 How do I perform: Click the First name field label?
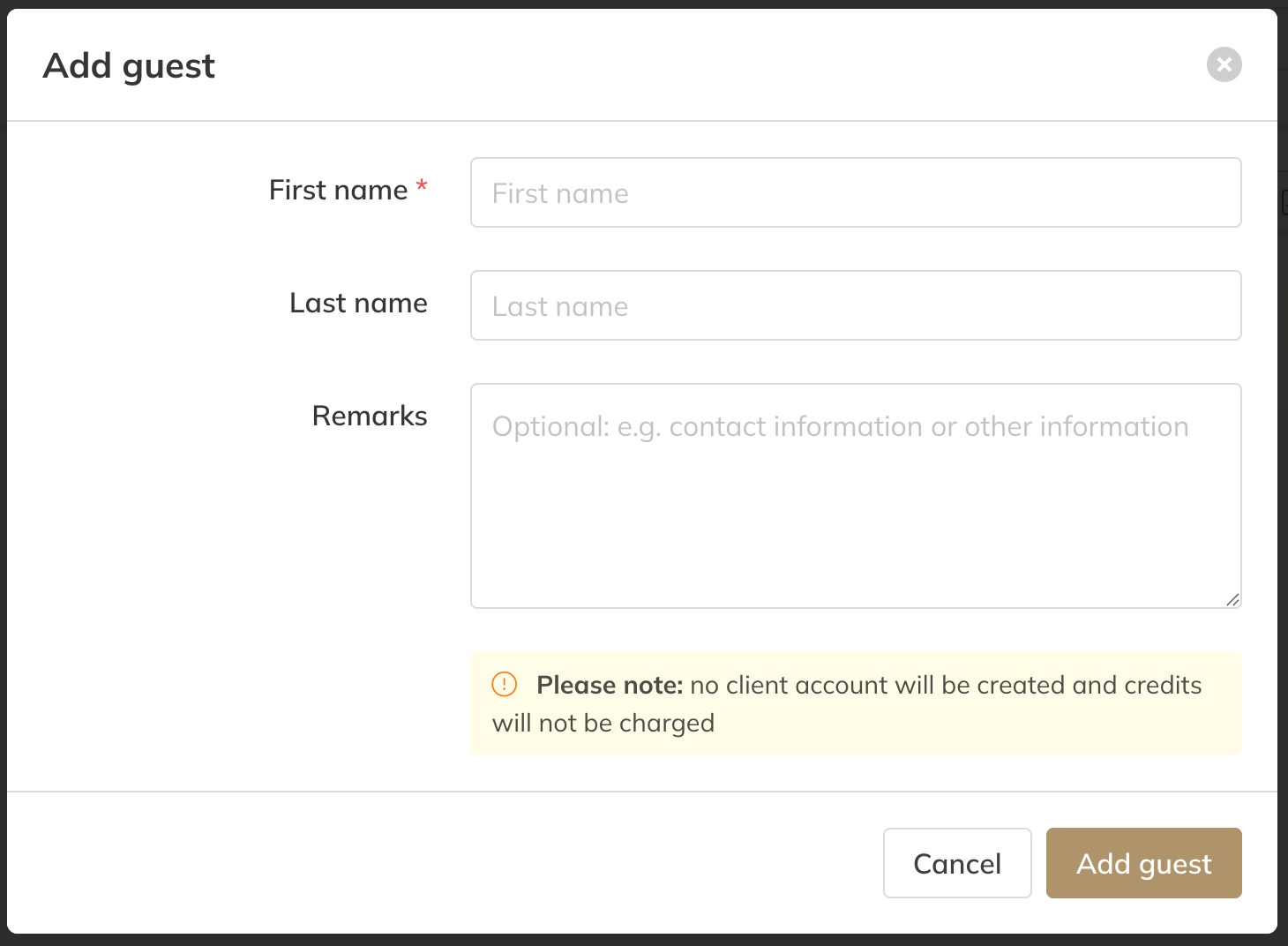coord(338,190)
